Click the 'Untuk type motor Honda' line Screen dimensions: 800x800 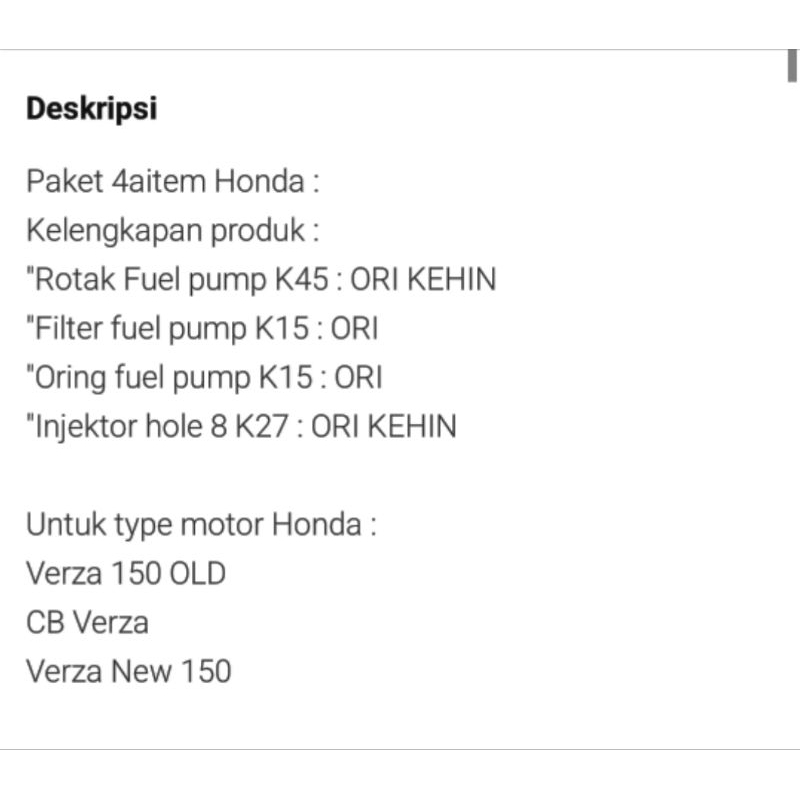pos(201,525)
